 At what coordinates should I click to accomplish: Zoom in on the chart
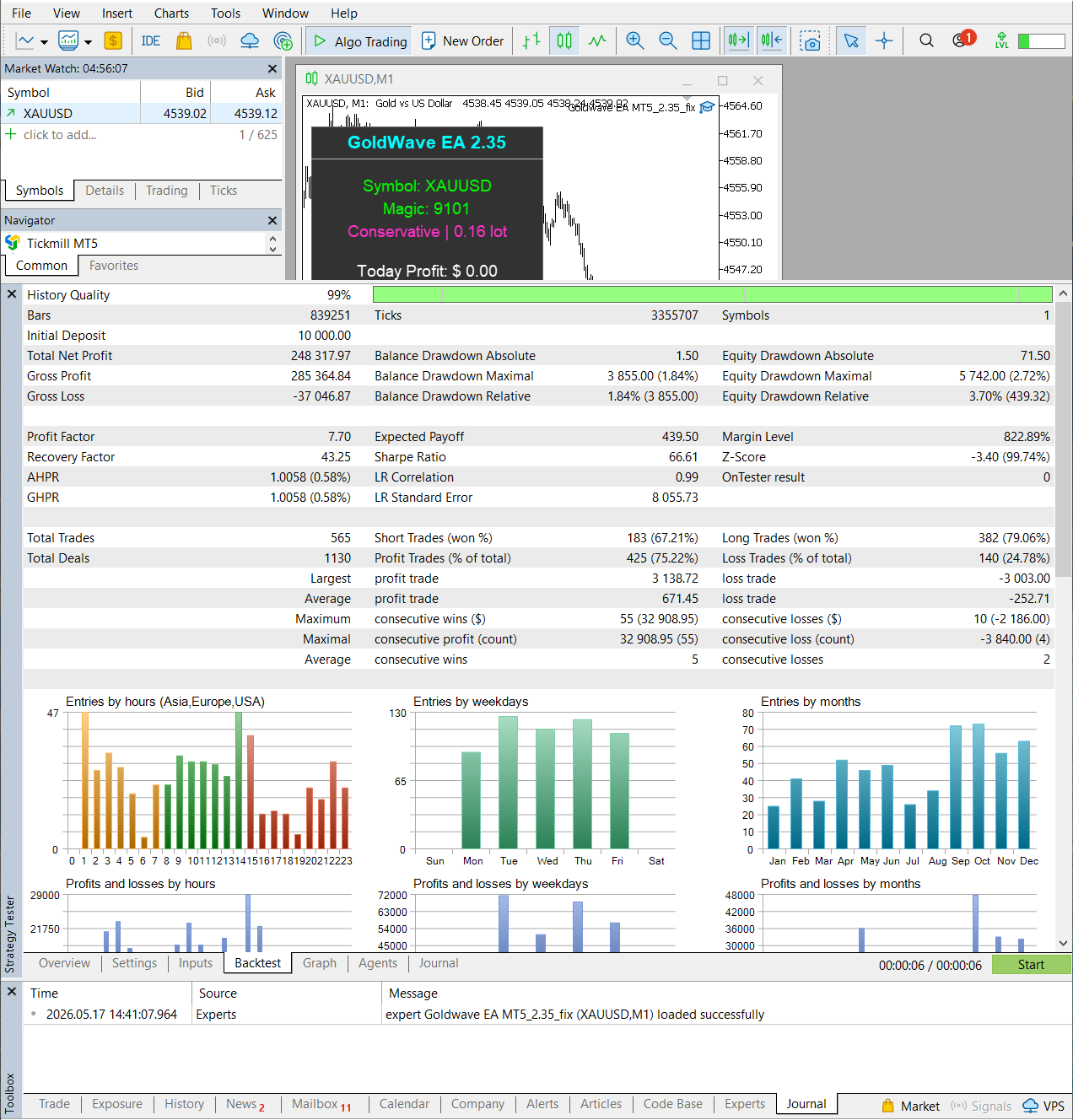(x=635, y=40)
